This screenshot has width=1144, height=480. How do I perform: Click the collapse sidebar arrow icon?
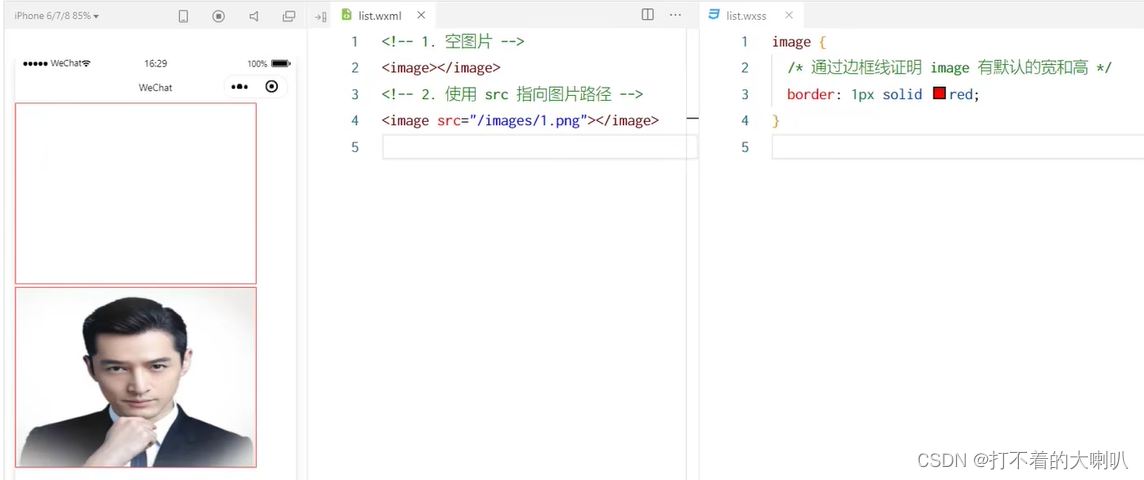(320, 16)
